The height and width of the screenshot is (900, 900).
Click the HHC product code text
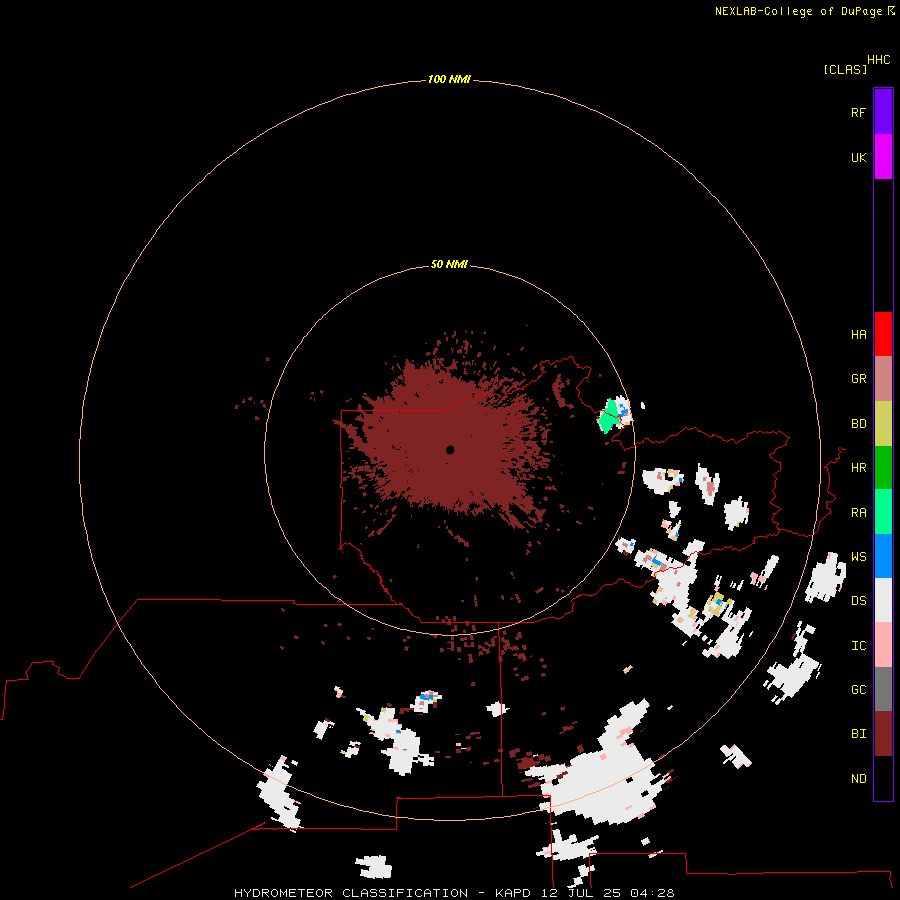(x=879, y=60)
